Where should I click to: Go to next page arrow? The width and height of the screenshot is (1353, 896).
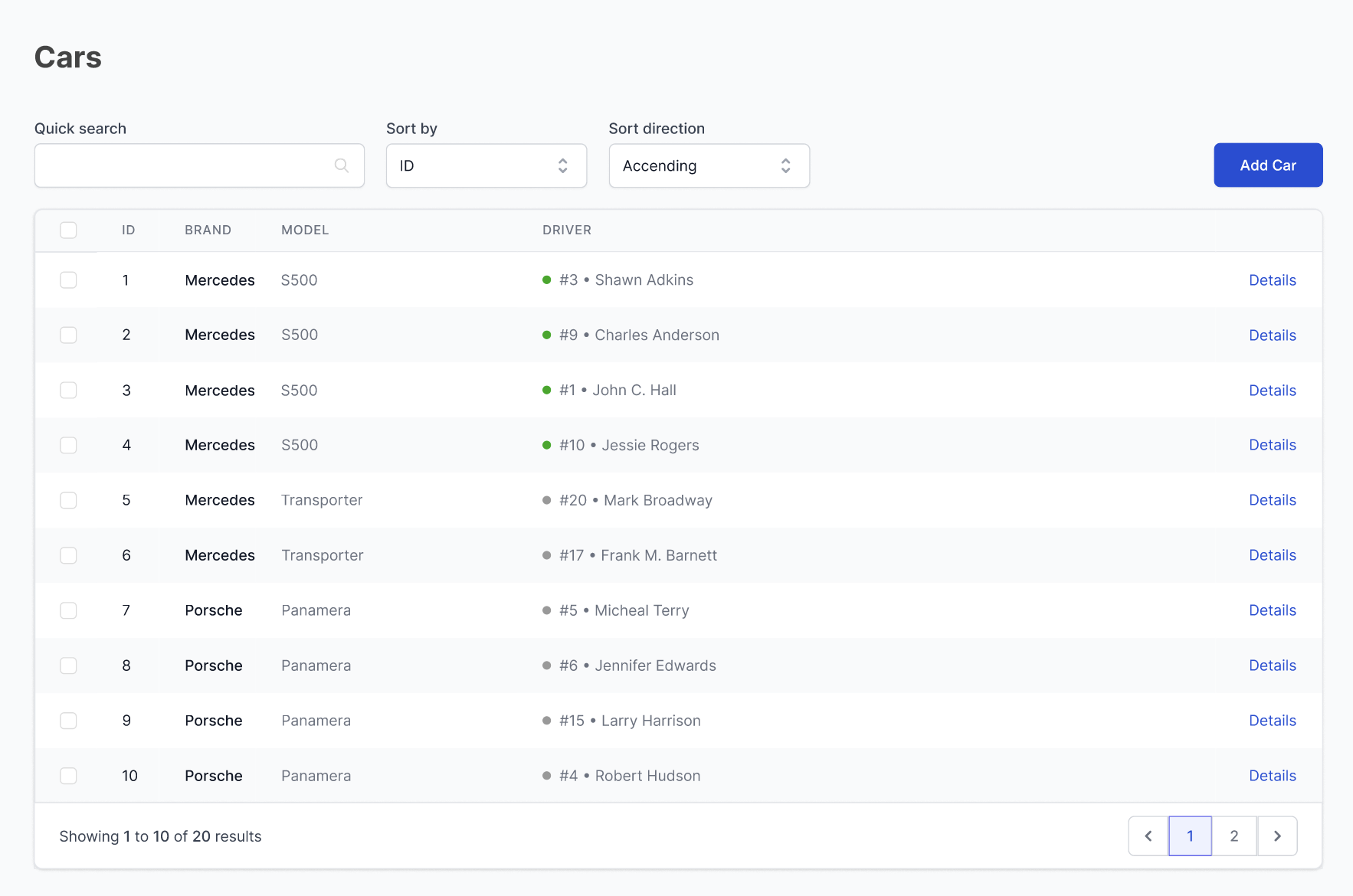(1277, 836)
